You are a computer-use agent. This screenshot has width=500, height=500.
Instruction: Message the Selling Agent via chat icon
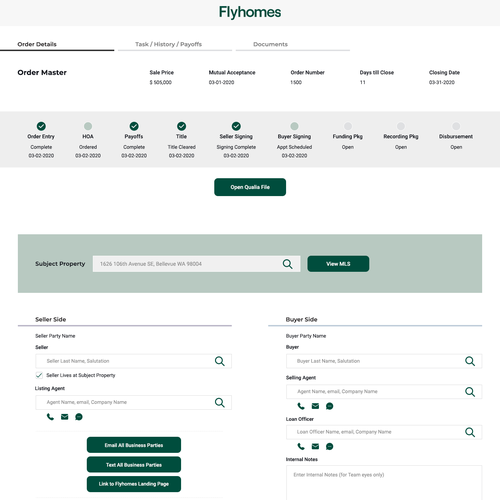point(329,406)
